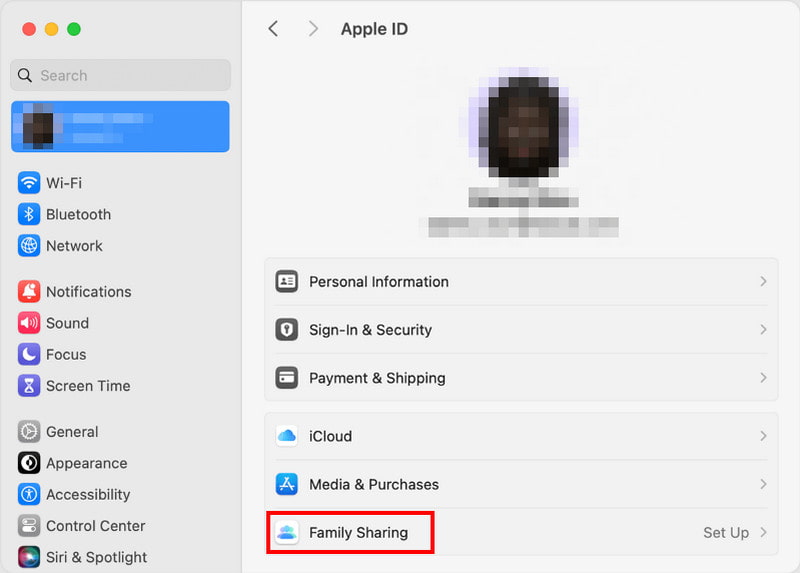Open Network settings from the sidebar

[74, 245]
